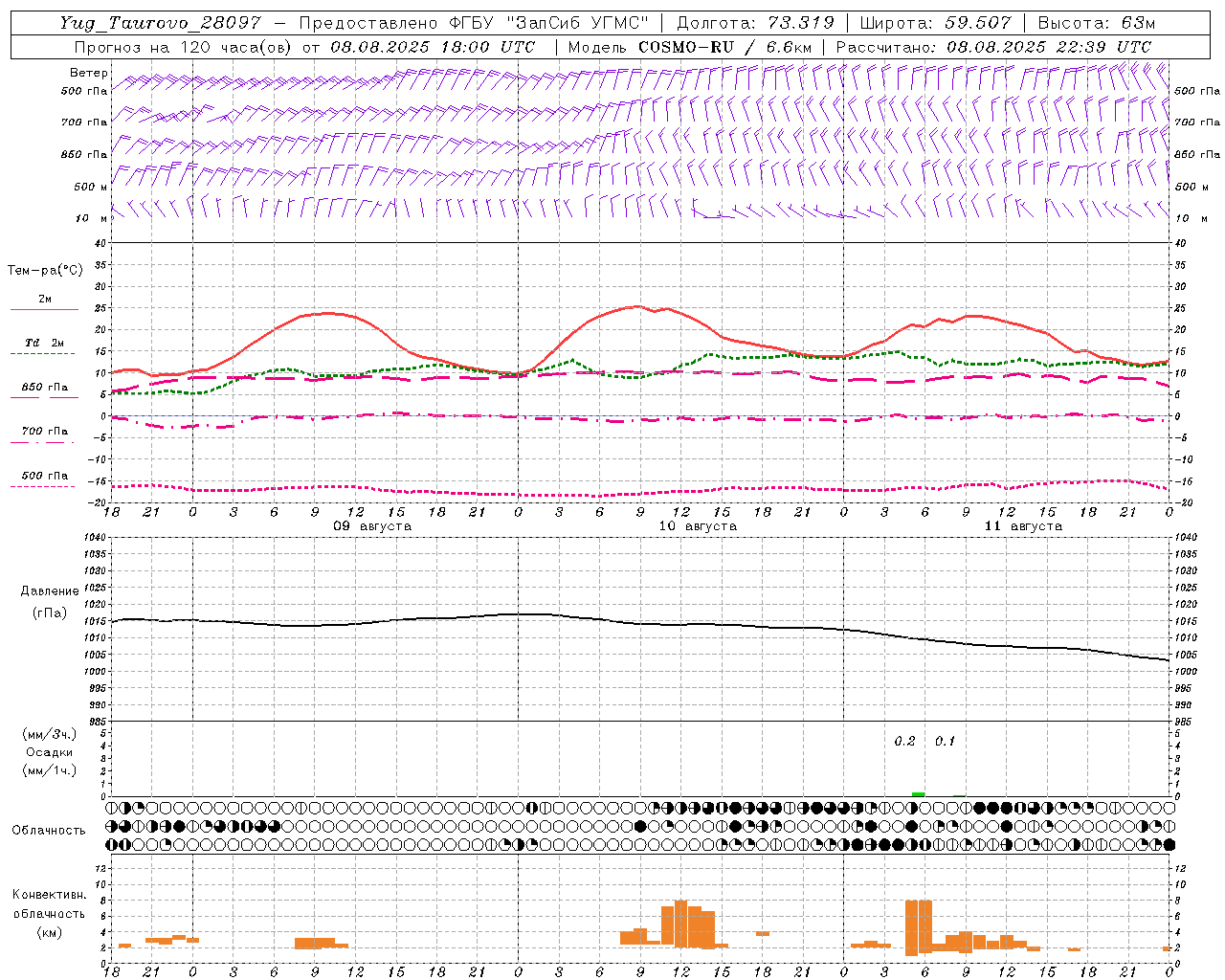Click the Рассчитано: 08.08.2025 22:39 UTC timestamp
This screenshot has height=980, width=1225.
[993, 46]
